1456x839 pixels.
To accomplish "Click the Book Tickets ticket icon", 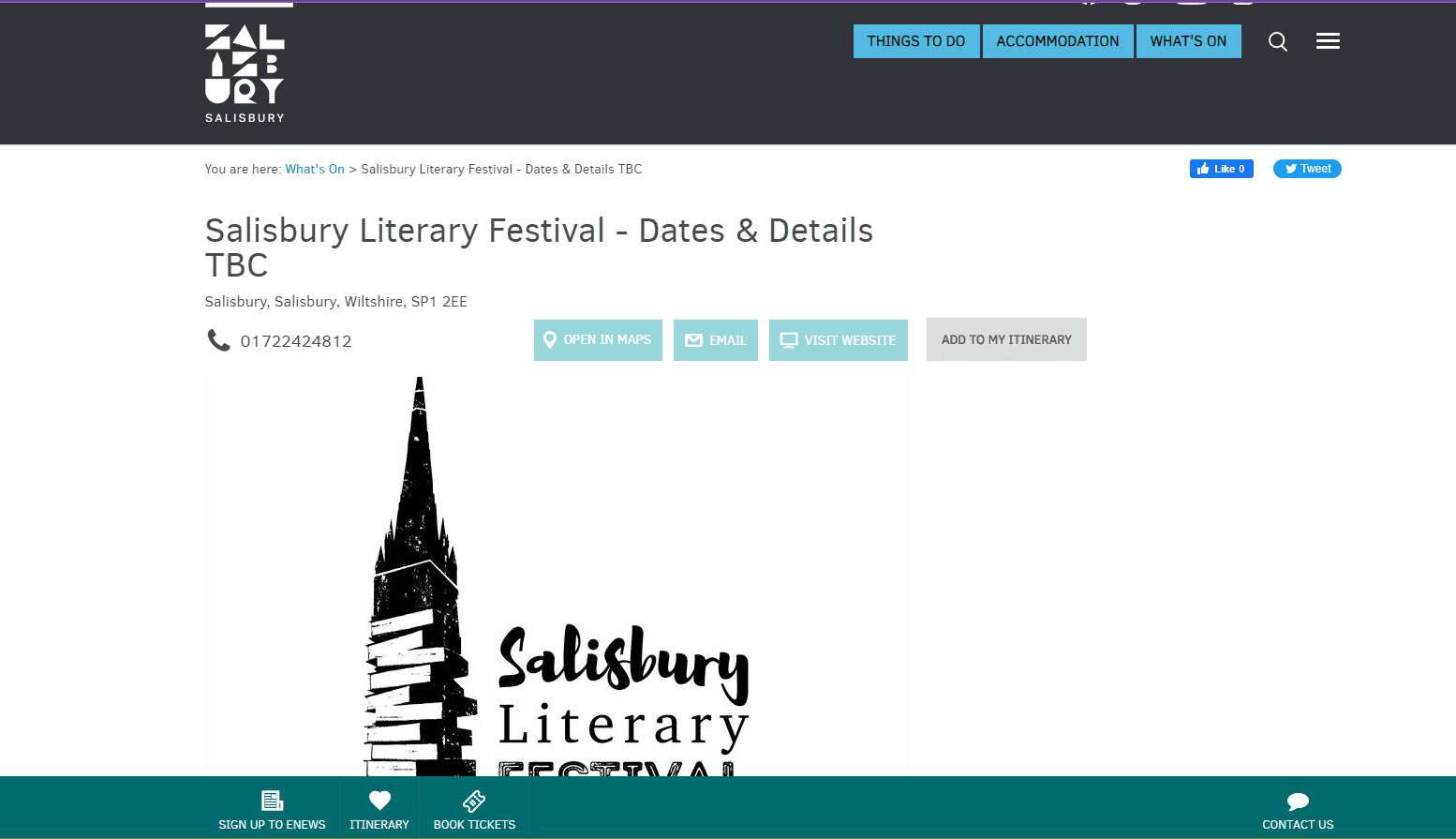I will click(x=474, y=801).
